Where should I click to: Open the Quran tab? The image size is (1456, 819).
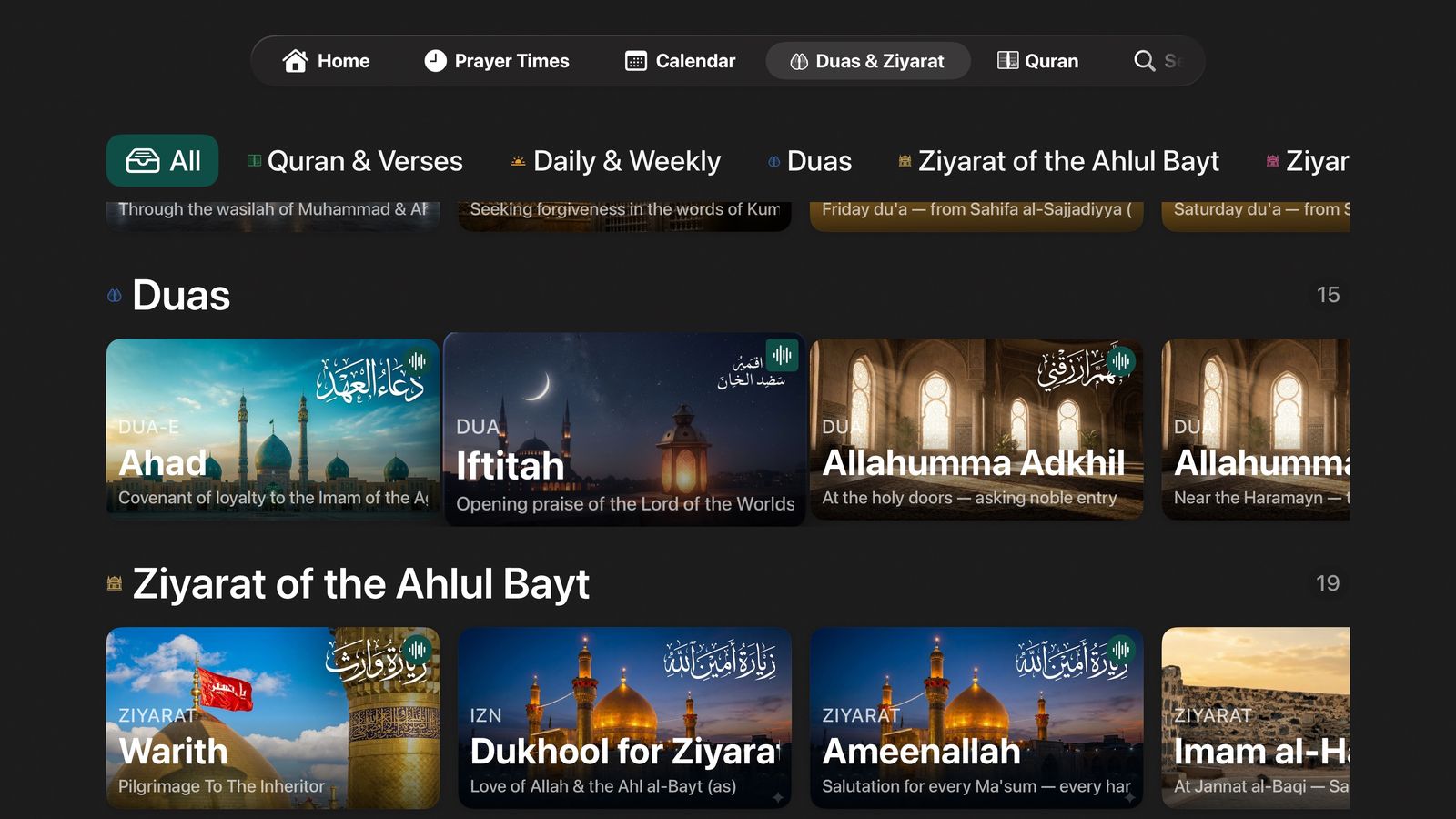1038,61
